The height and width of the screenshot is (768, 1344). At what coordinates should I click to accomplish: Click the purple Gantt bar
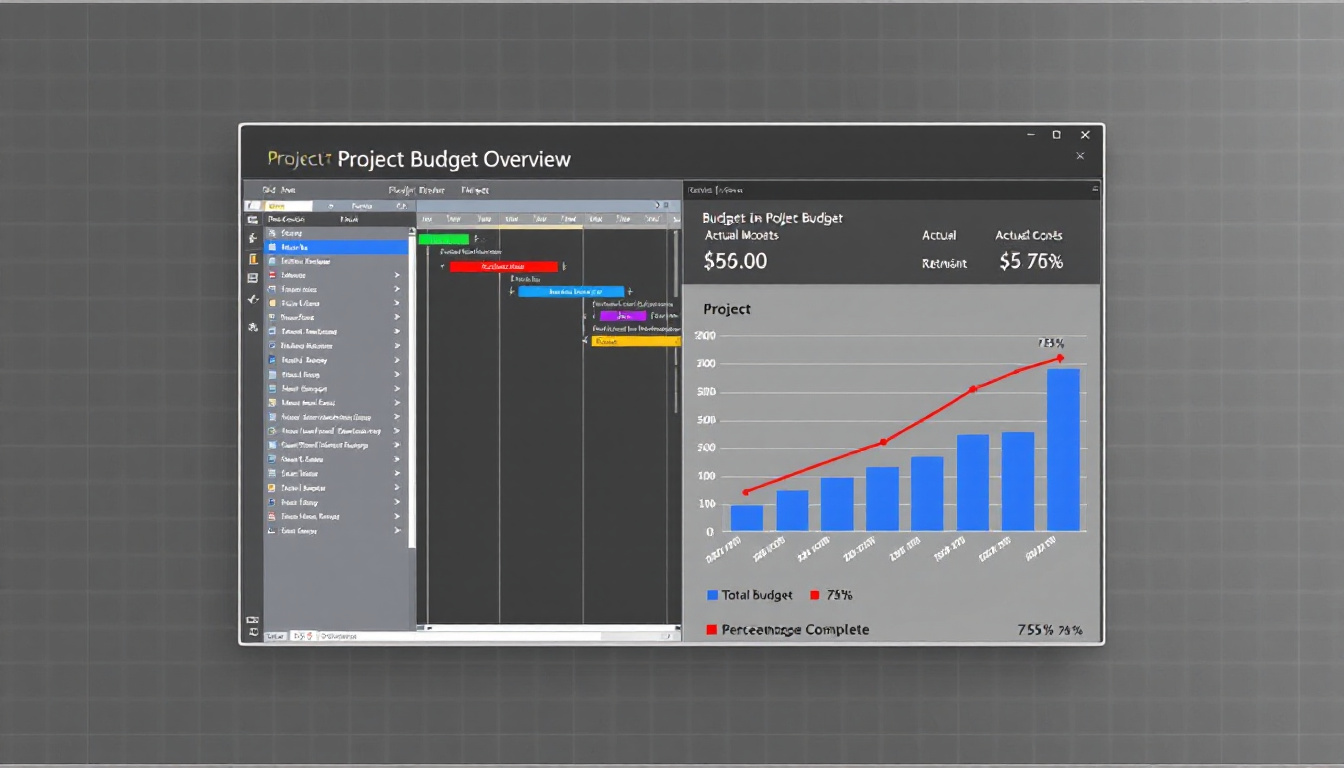(622, 316)
